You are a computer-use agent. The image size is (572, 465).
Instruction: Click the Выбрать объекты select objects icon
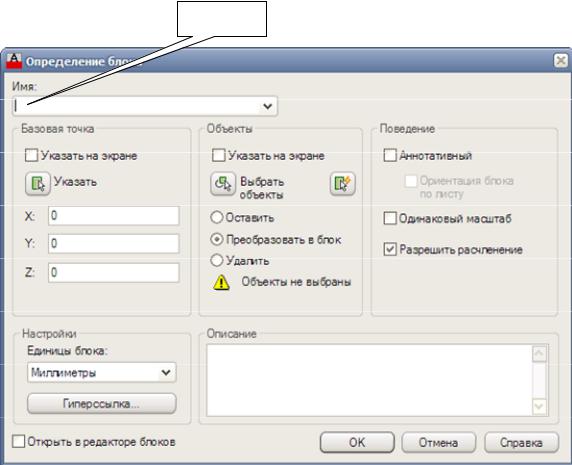click(x=223, y=184)
